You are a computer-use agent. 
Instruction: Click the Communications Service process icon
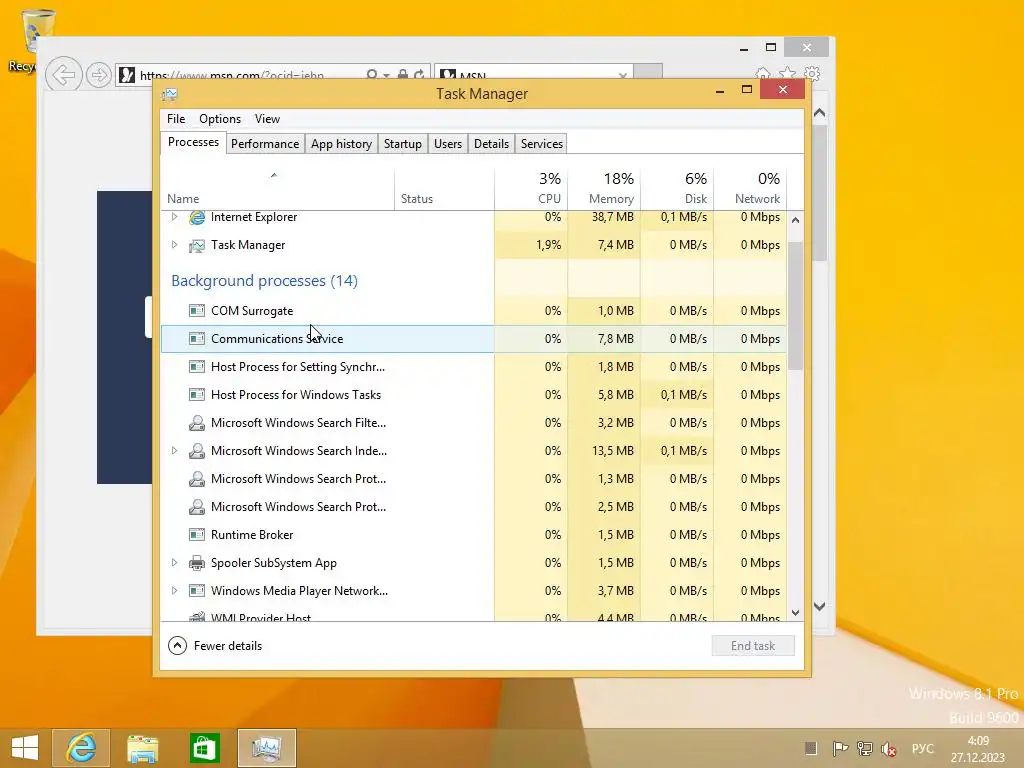(197, 339)
